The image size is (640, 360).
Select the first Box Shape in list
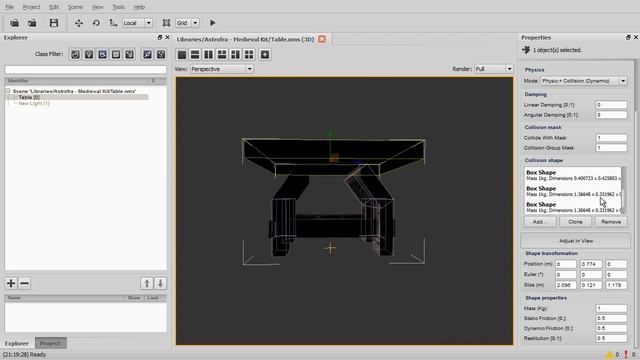pos(573,175)
